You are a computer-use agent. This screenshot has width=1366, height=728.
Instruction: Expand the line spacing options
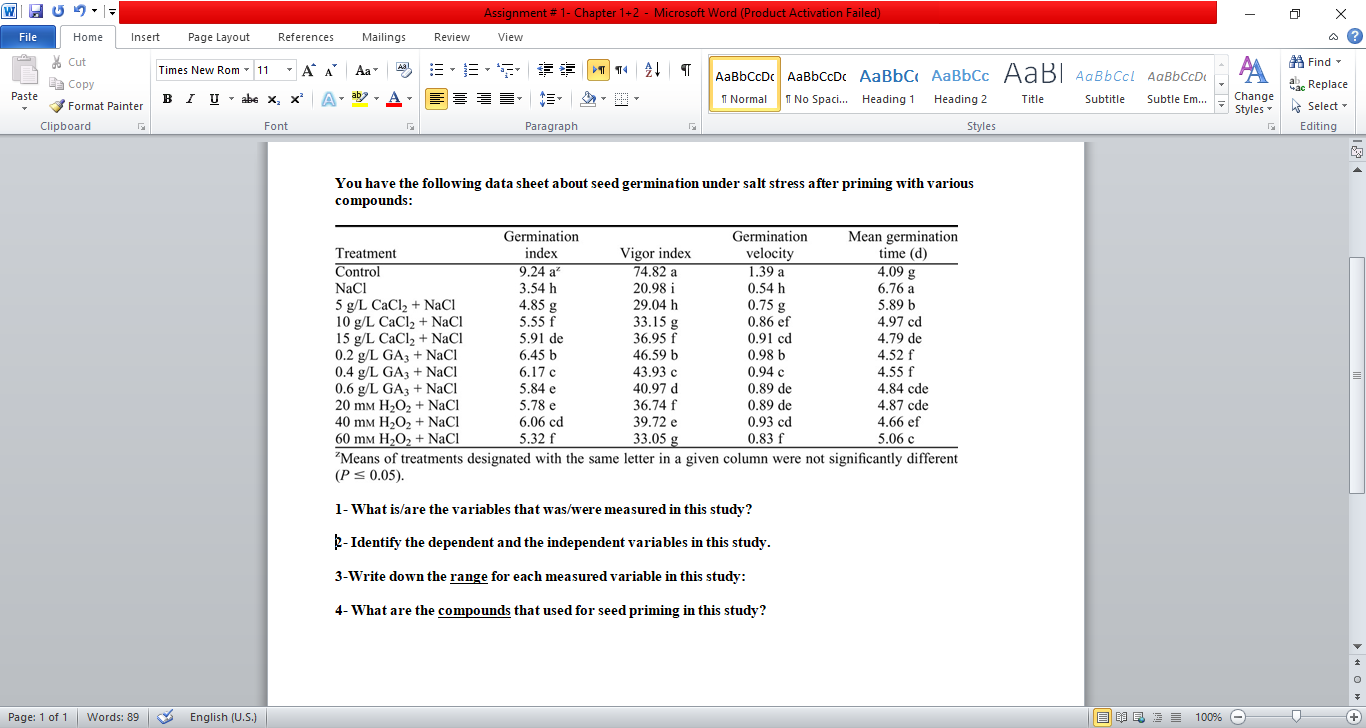pos(560,98)
